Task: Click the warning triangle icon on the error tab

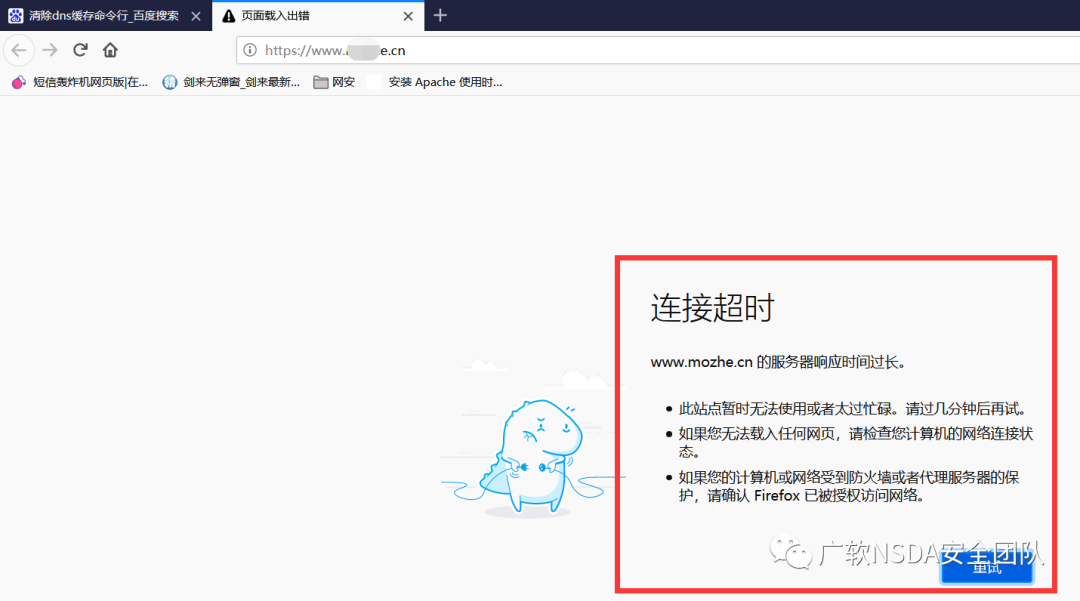Action: click(x=229, y=16)
